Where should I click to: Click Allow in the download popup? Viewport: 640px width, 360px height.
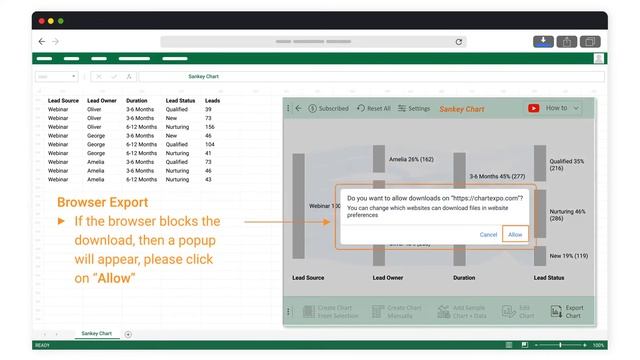click(515, 234)
